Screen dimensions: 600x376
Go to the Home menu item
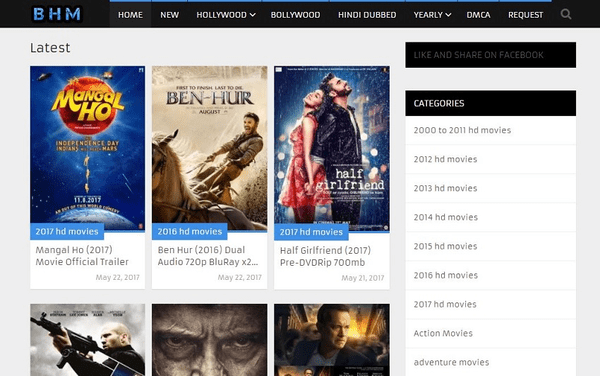(130, 15)
